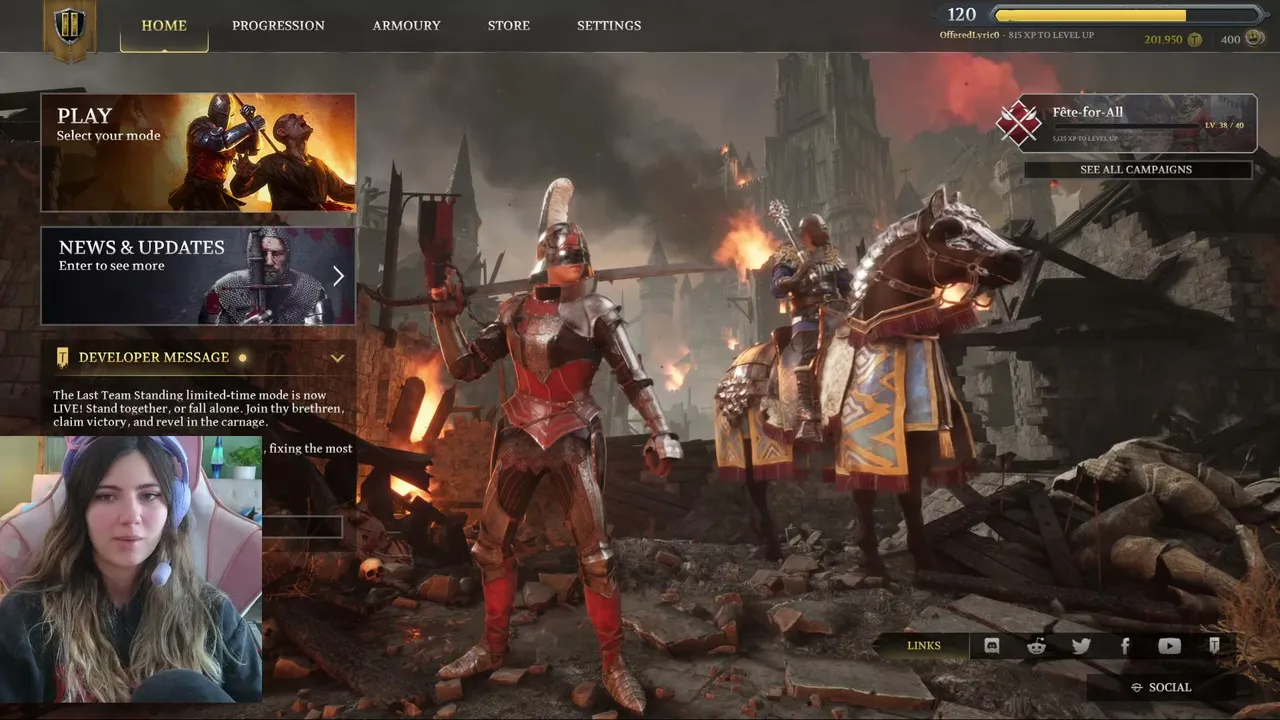Click the 400 crowns balance

tap(1230, 40)
